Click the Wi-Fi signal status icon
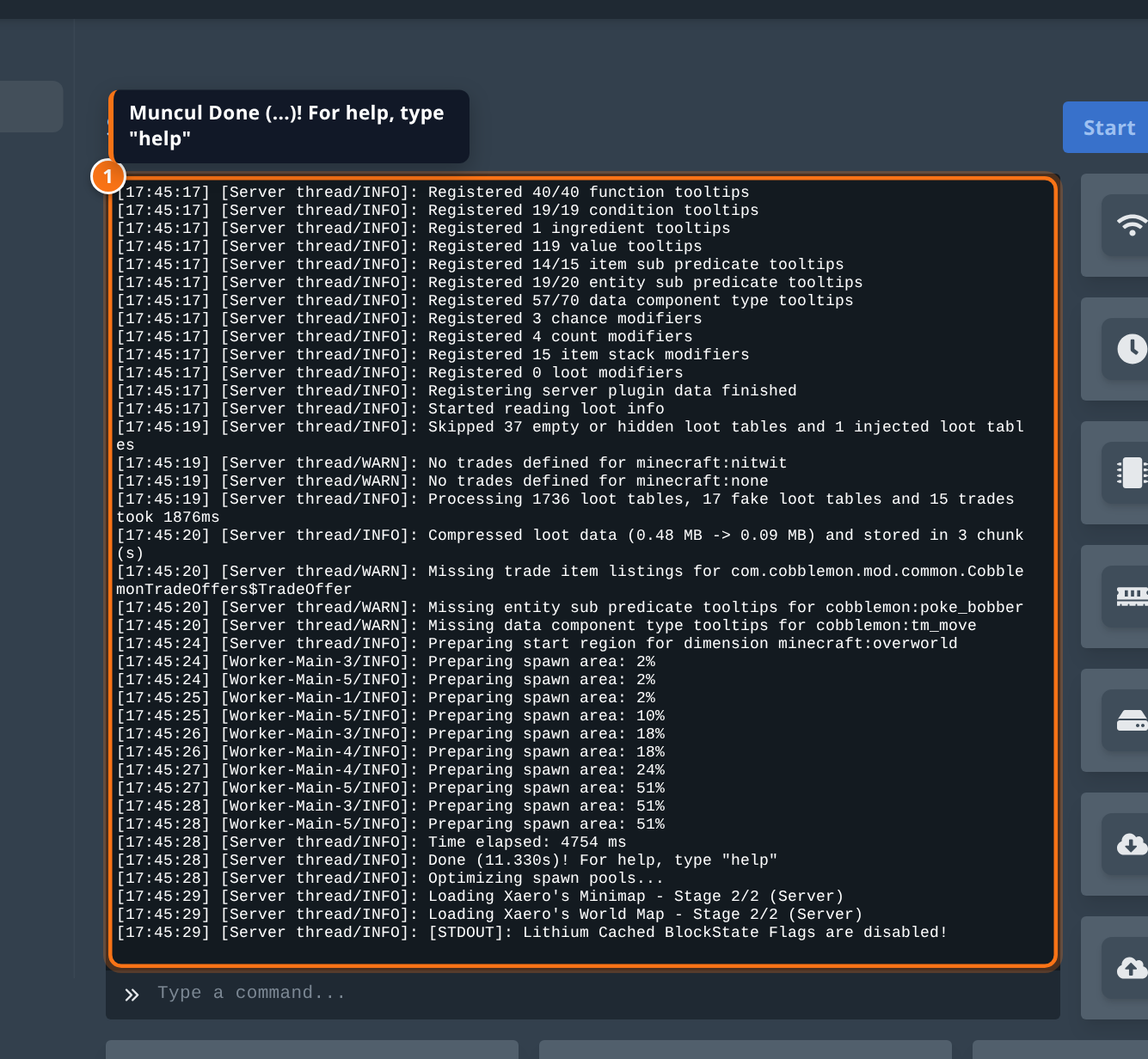1148x1059 pixels. click(x=1132, y=225)
